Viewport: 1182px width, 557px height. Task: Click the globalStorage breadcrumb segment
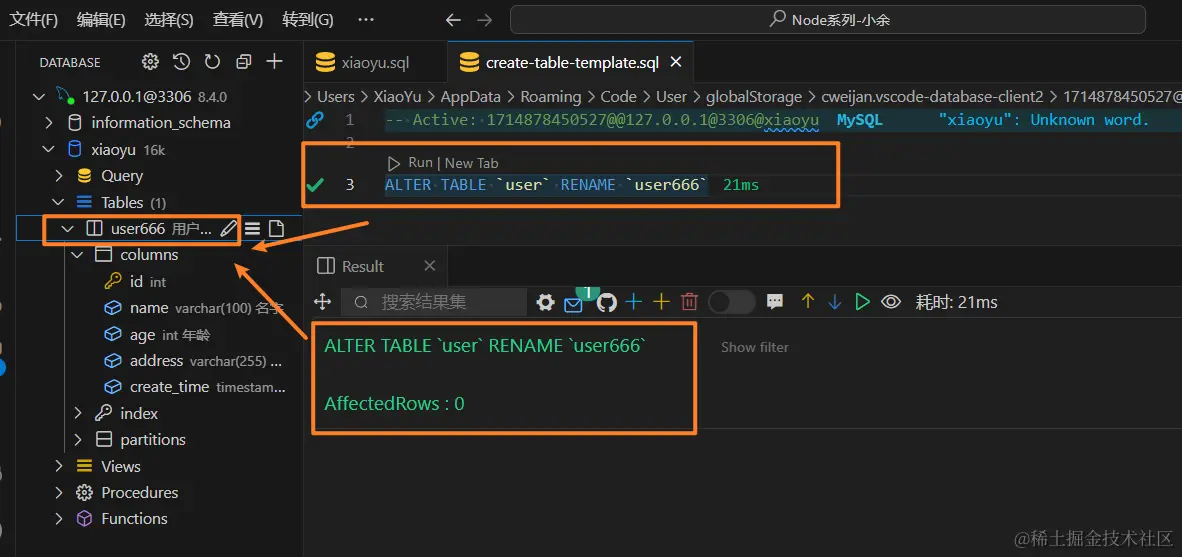[x=754, y=96]
